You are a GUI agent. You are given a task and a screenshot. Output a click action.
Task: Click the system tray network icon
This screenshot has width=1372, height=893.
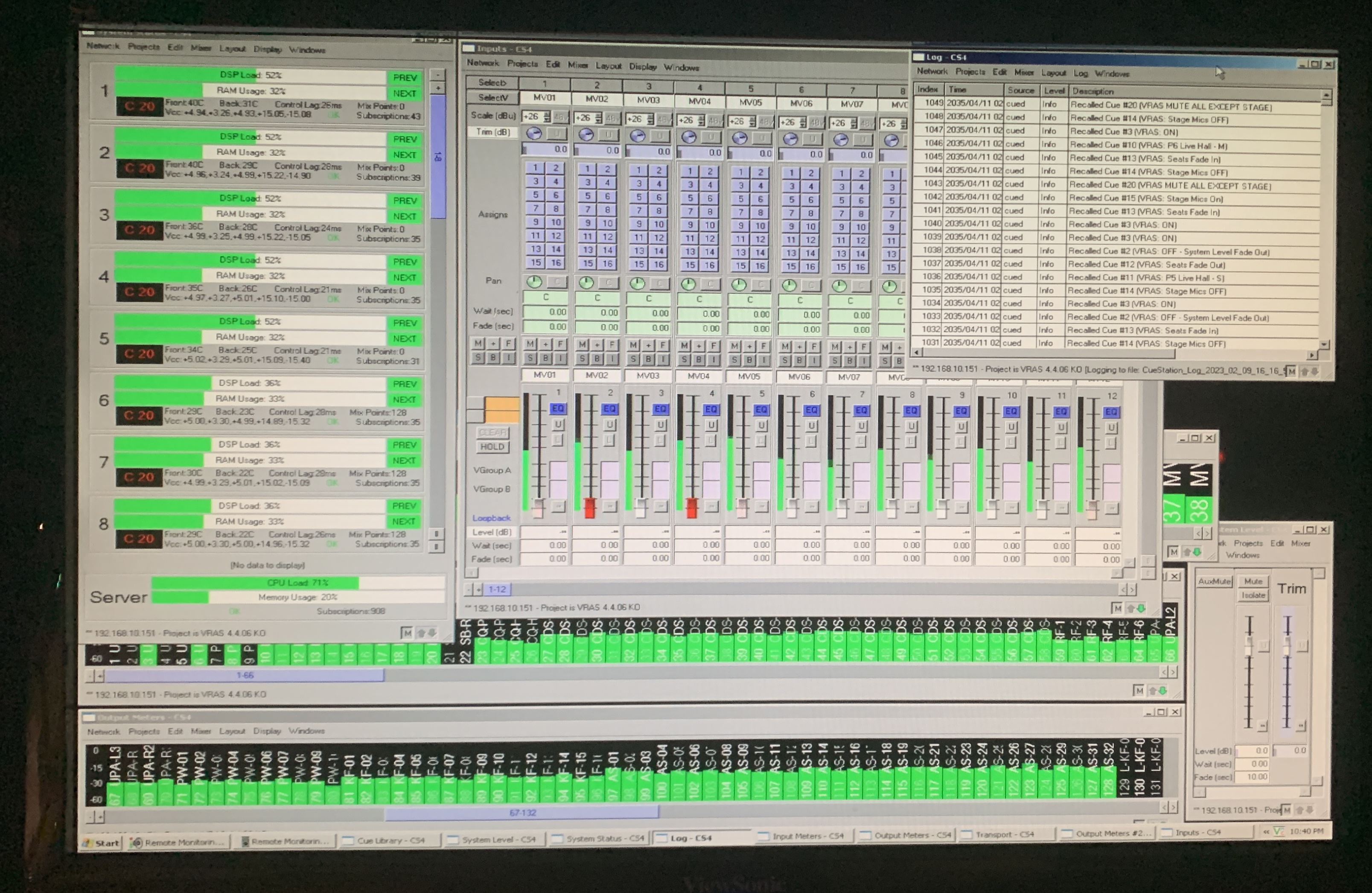tap(1279, 831)
